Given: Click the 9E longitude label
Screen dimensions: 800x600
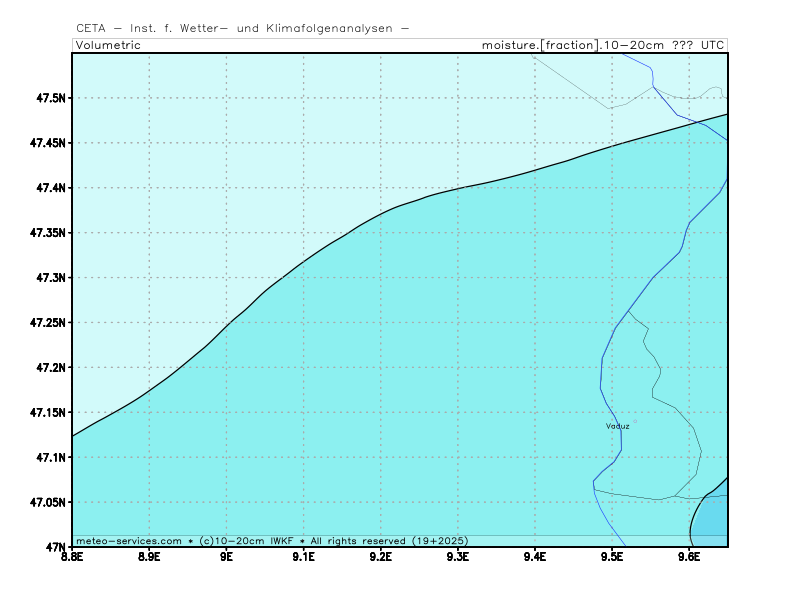Looking at the screenshot, I should pos(227,557).
